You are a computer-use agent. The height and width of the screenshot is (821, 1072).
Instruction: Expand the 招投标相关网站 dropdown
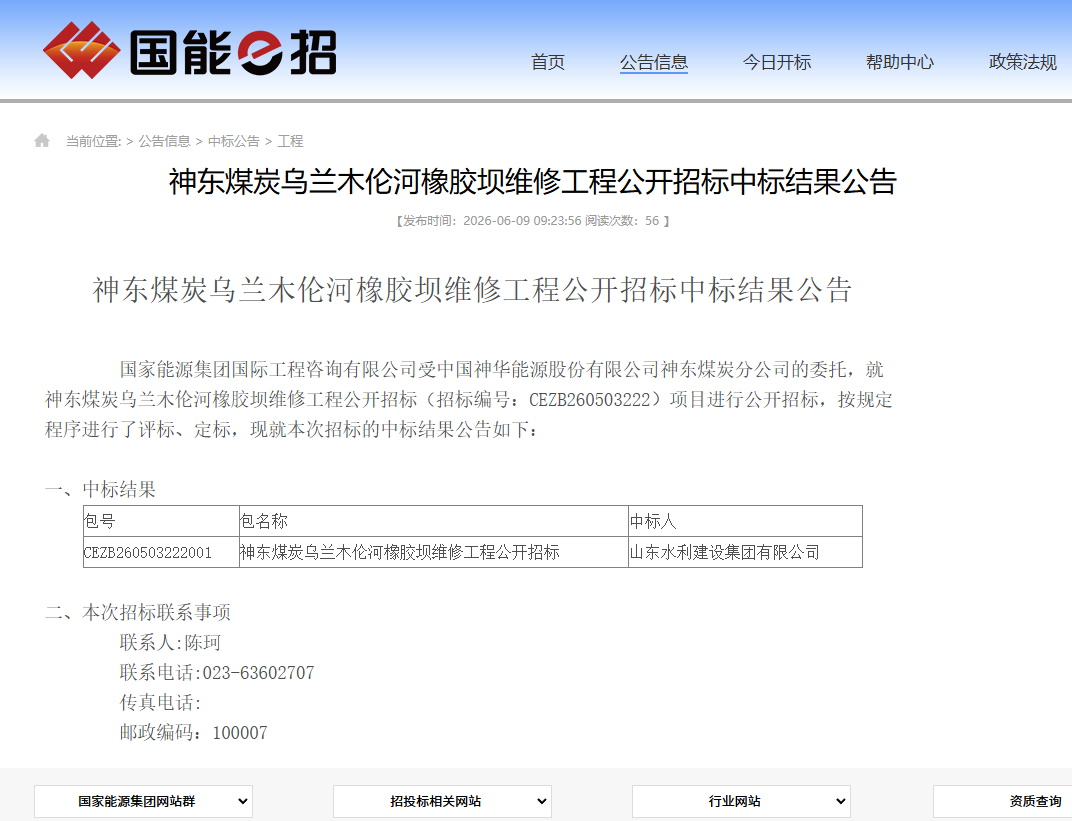click(442, 801)
